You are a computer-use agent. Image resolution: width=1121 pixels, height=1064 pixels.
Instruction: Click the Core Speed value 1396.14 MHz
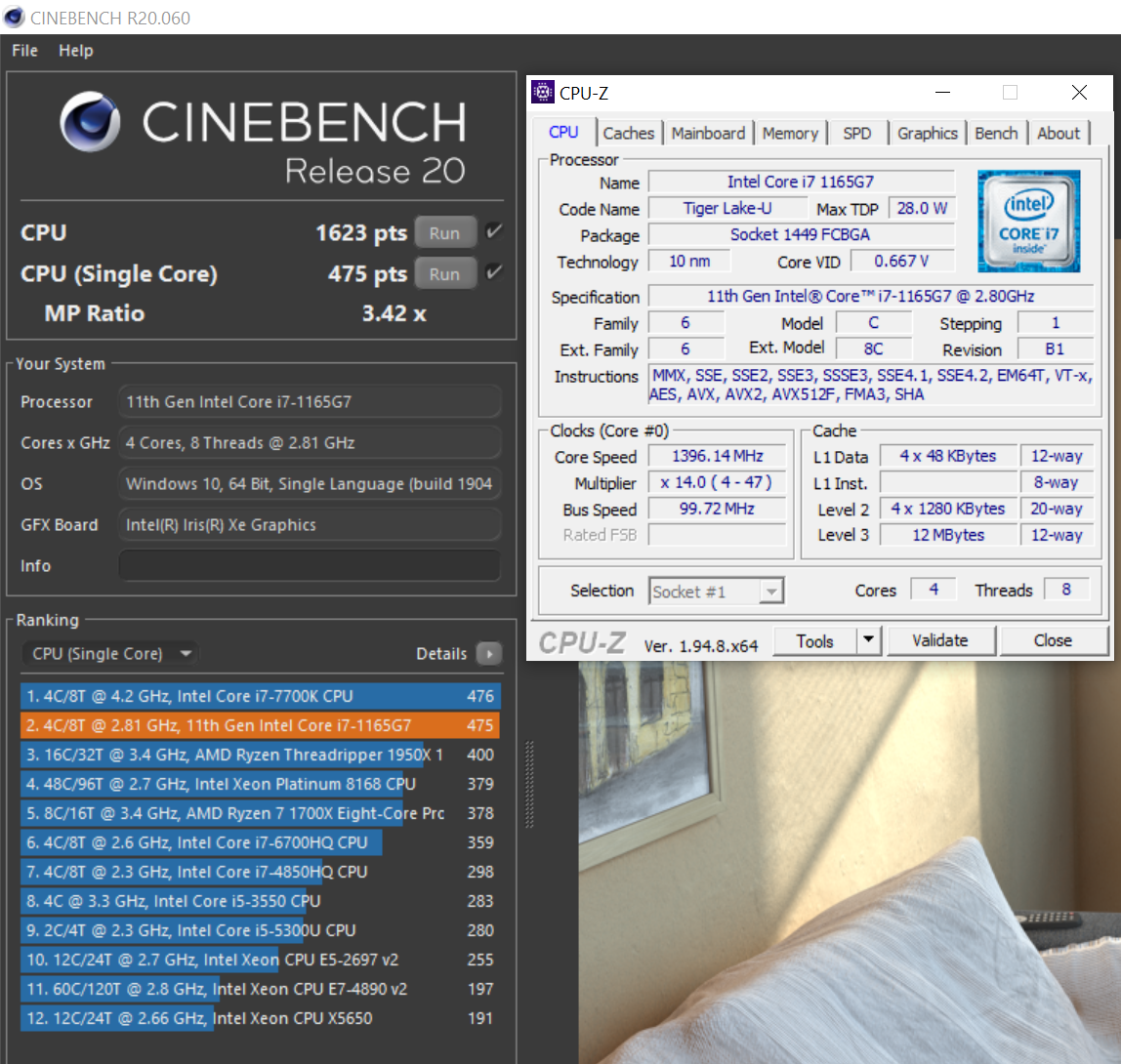tap(717, 456)
